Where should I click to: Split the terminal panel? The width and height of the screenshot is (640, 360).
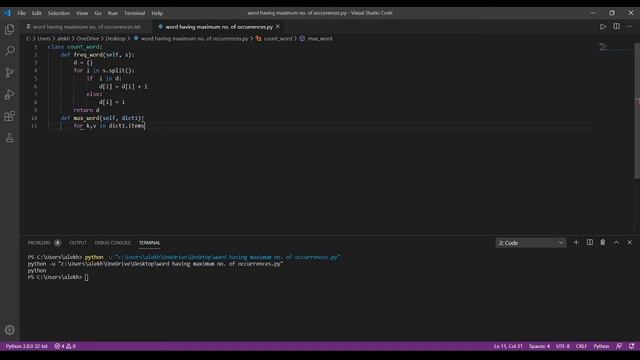click(x=590, y=242)
